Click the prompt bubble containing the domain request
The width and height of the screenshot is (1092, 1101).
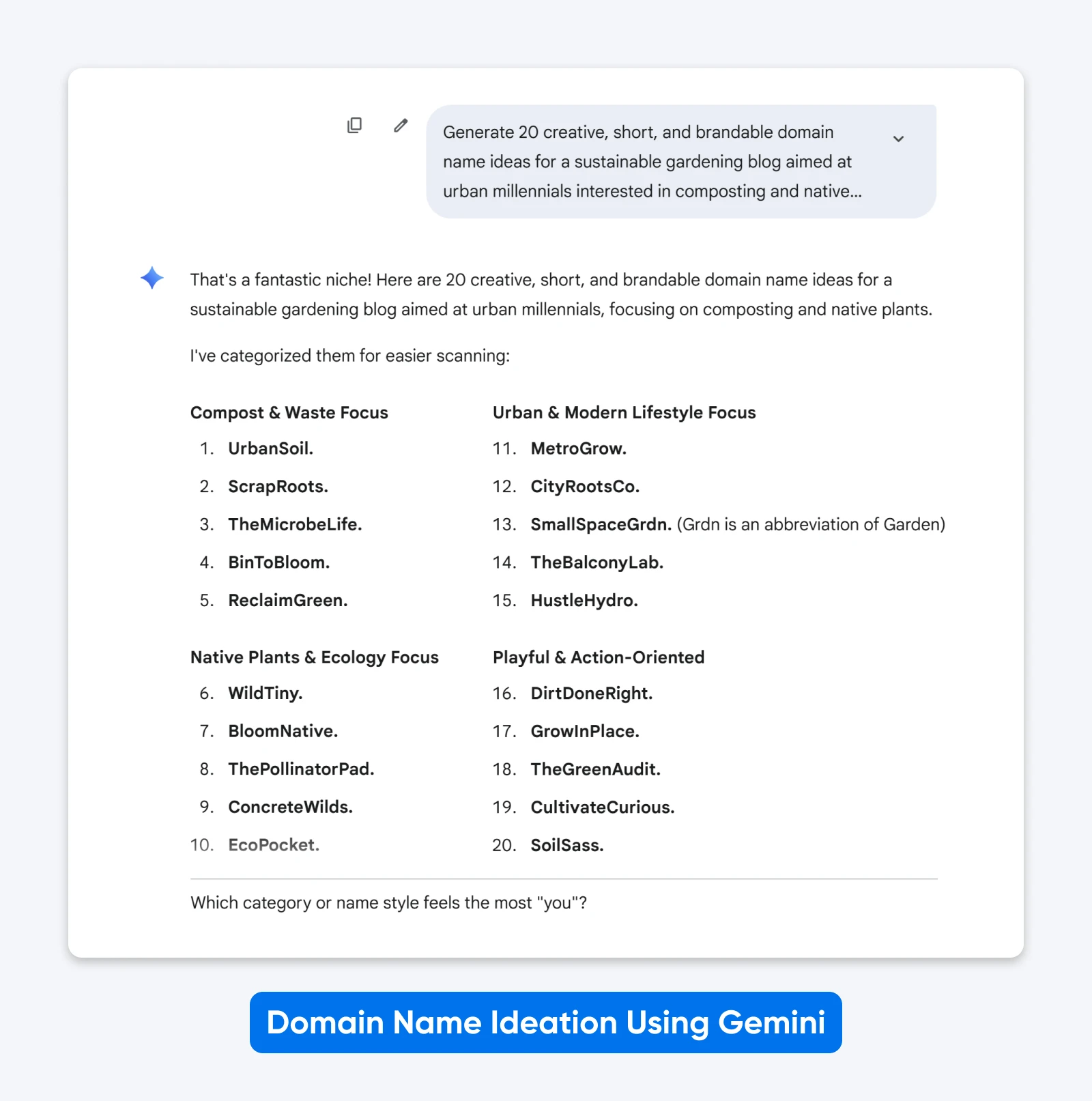(x=648, y=162)
